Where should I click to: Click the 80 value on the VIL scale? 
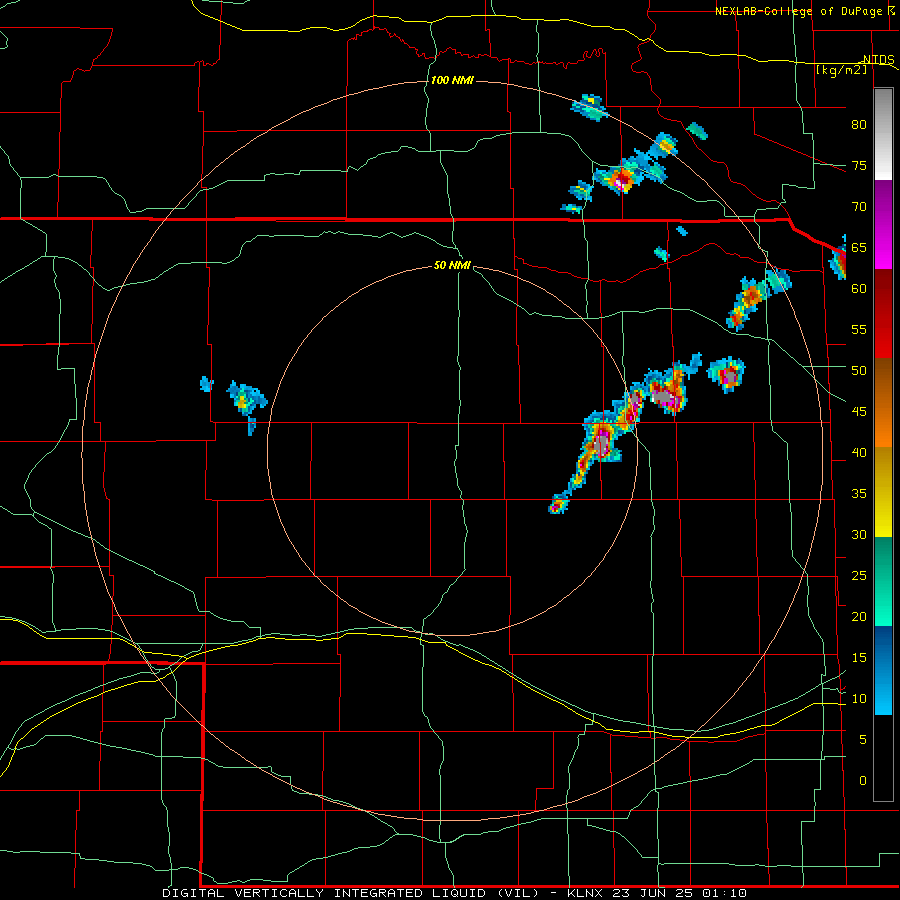pyautogui.click(x=859, y=125)
